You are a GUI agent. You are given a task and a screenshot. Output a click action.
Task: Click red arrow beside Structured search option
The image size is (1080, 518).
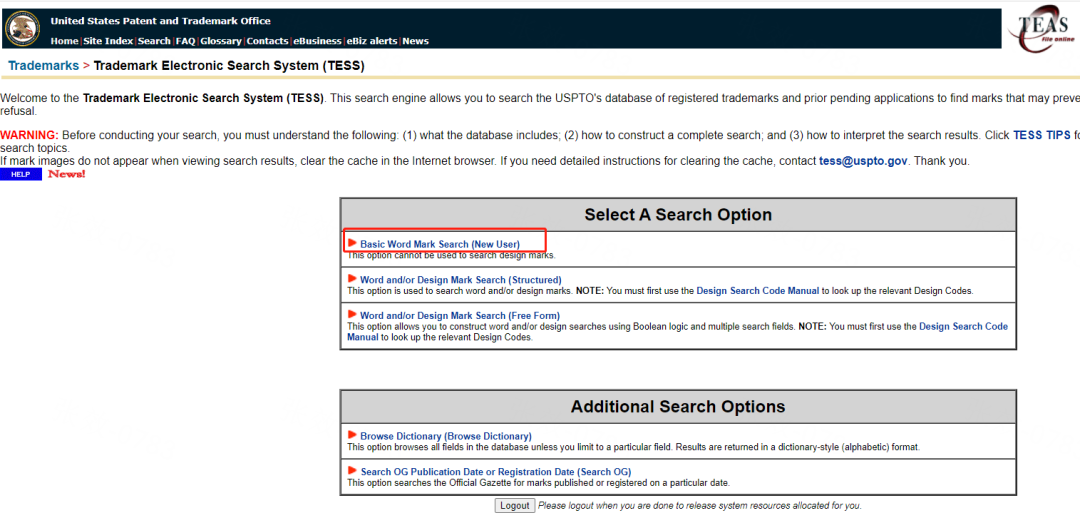tap(353, 279)
